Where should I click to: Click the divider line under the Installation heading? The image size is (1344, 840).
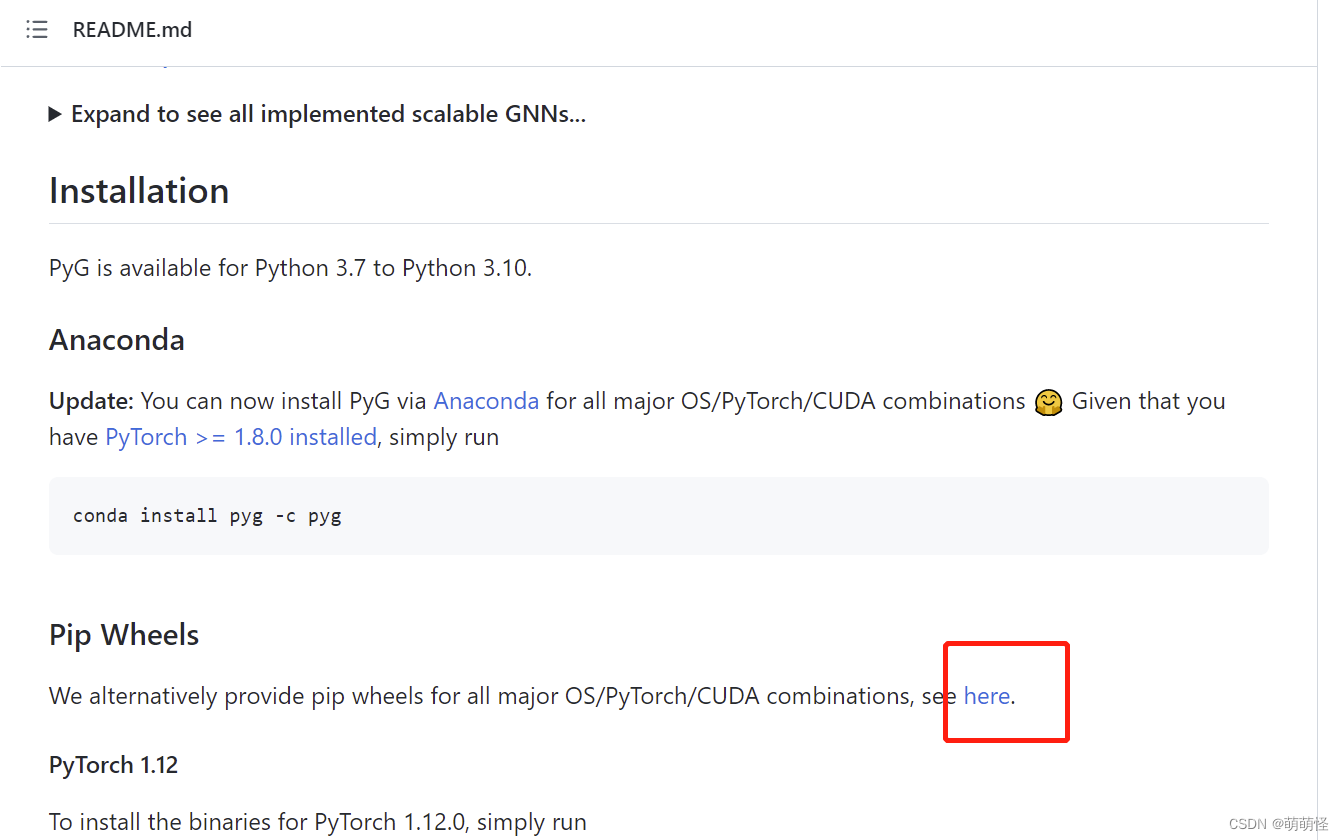(658, 223)
